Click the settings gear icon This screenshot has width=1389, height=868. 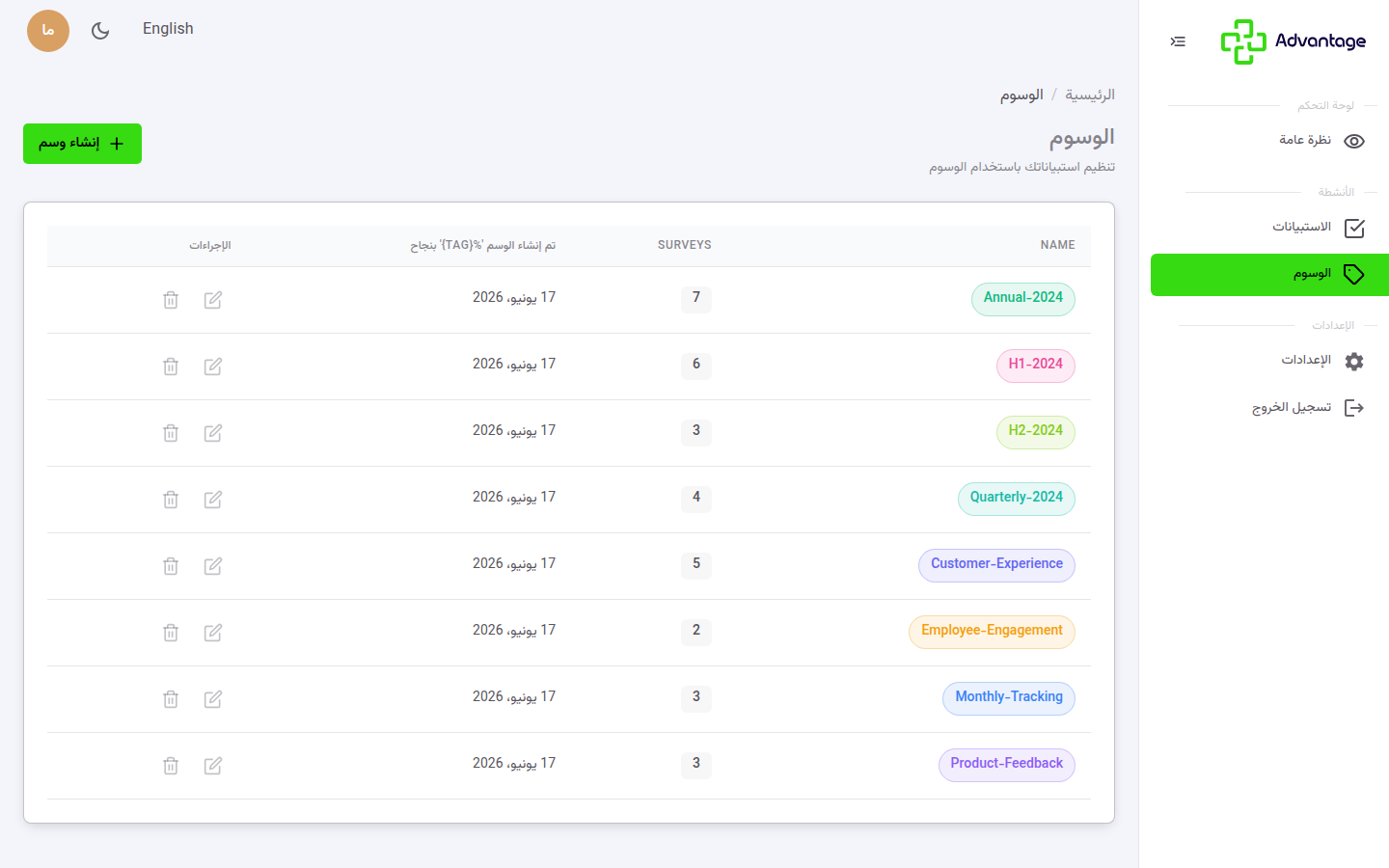[1354, 362]
